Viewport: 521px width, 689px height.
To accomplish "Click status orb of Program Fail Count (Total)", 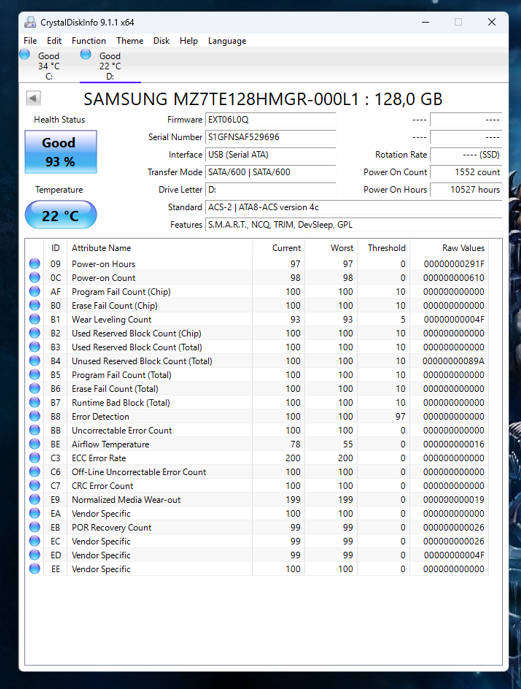I will [34, 375].
